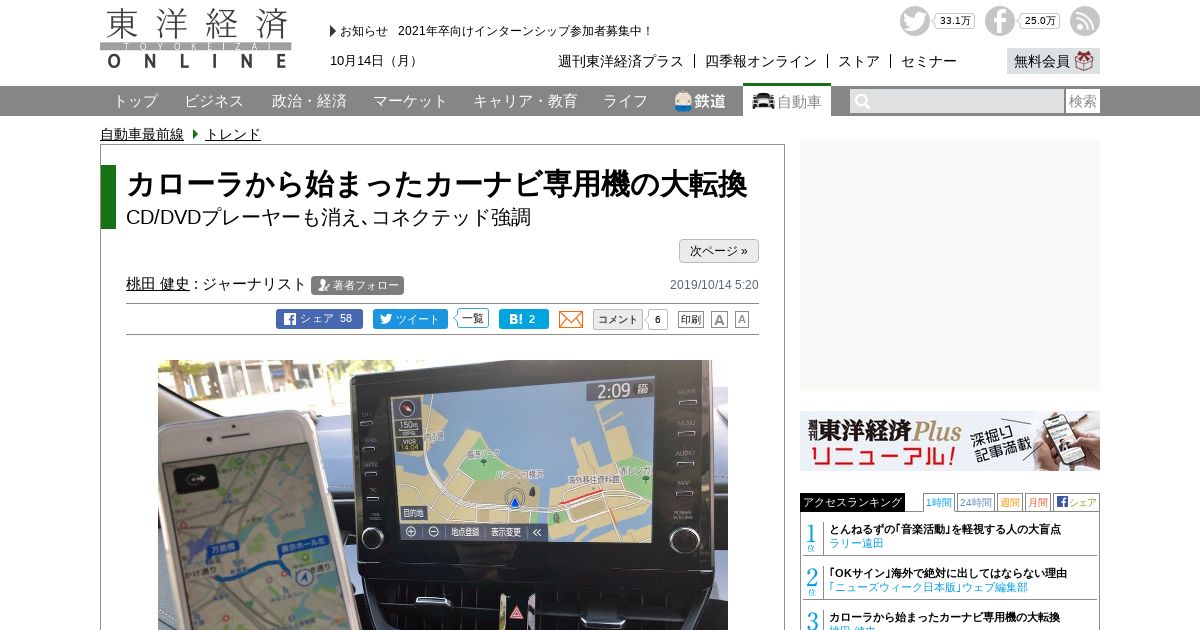Image resolution: width=1200 pixels, height=630 pixels.
Task: Go to 次ページ next page
Action: pos(719,251)
